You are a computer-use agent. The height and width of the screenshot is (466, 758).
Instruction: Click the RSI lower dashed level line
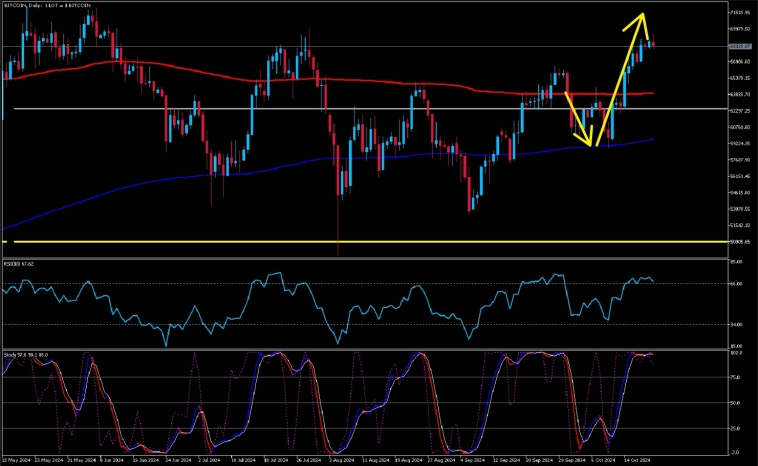[300, 324]
